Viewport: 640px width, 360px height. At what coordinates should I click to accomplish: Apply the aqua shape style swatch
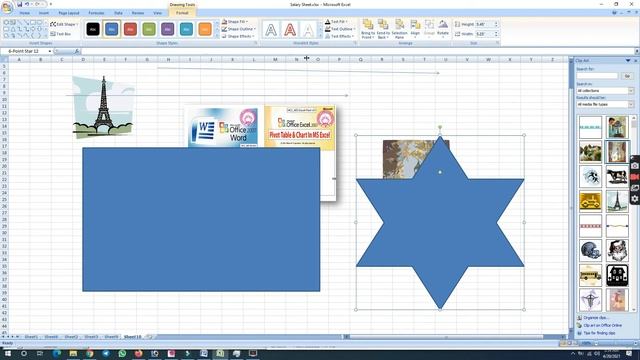tap(186, 29)
